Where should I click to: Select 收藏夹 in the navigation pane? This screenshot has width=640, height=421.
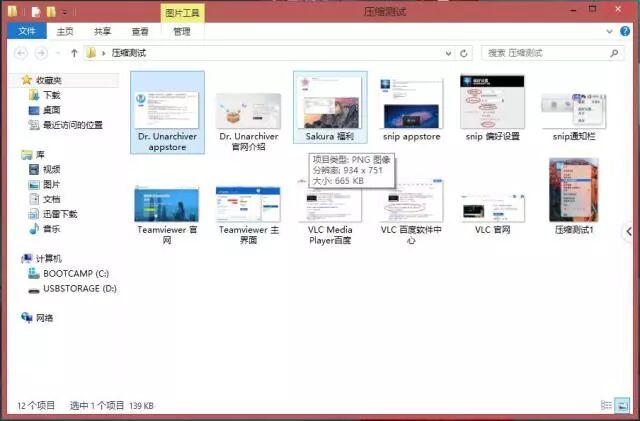point(49,80)
